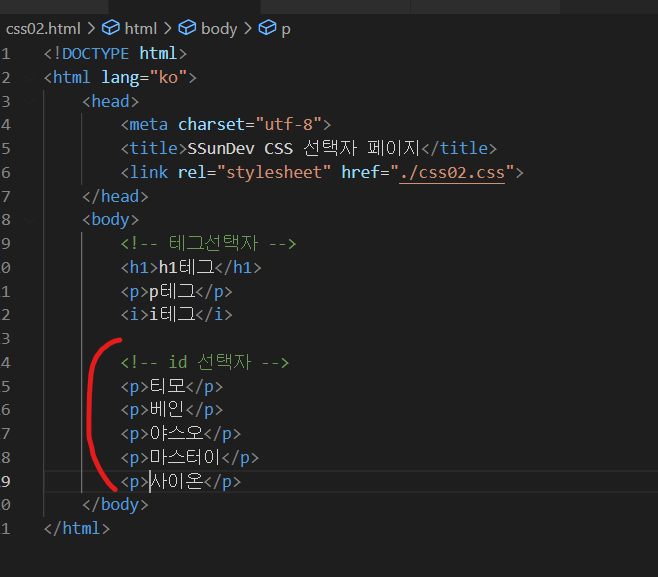Click the meta charset="utf-8" line
658x577 pixels.
click(x=226, y=125)
